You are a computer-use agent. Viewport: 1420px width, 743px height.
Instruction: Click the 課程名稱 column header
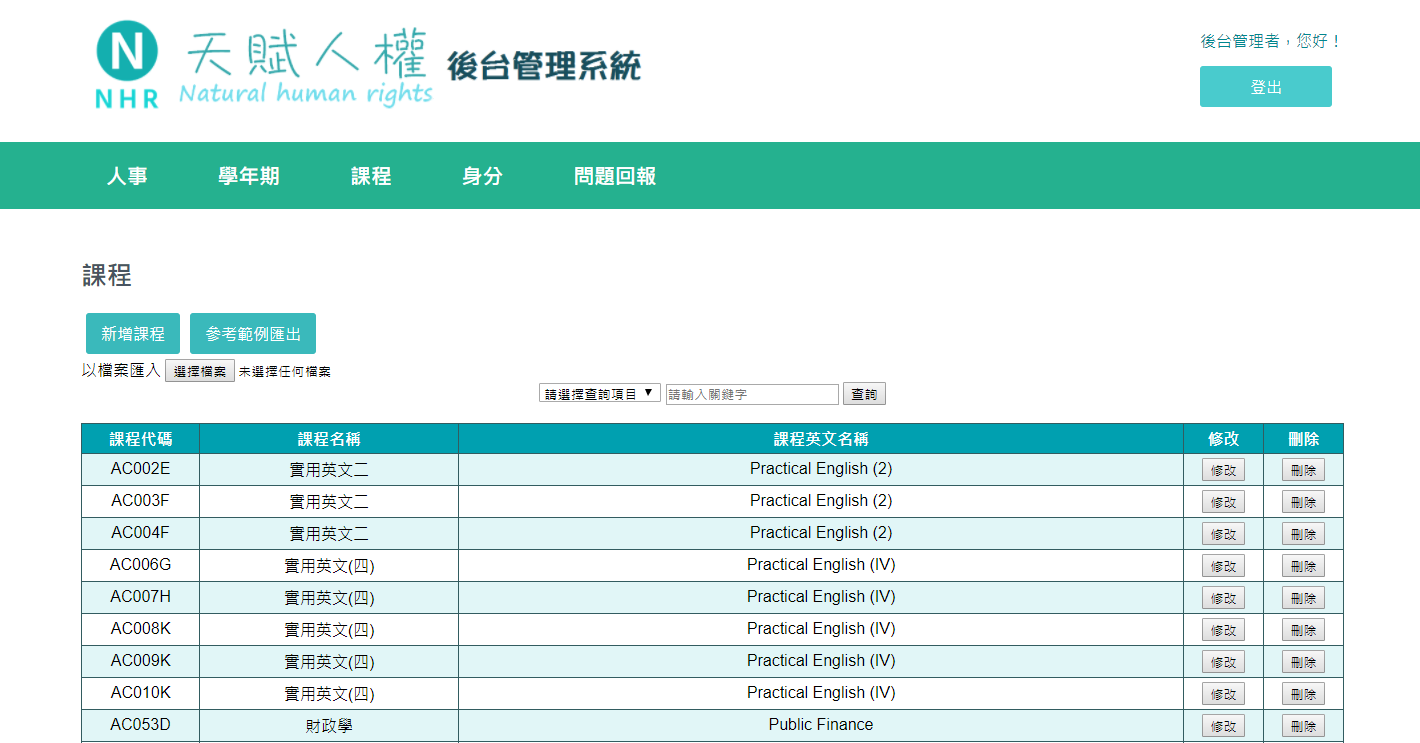329,439
